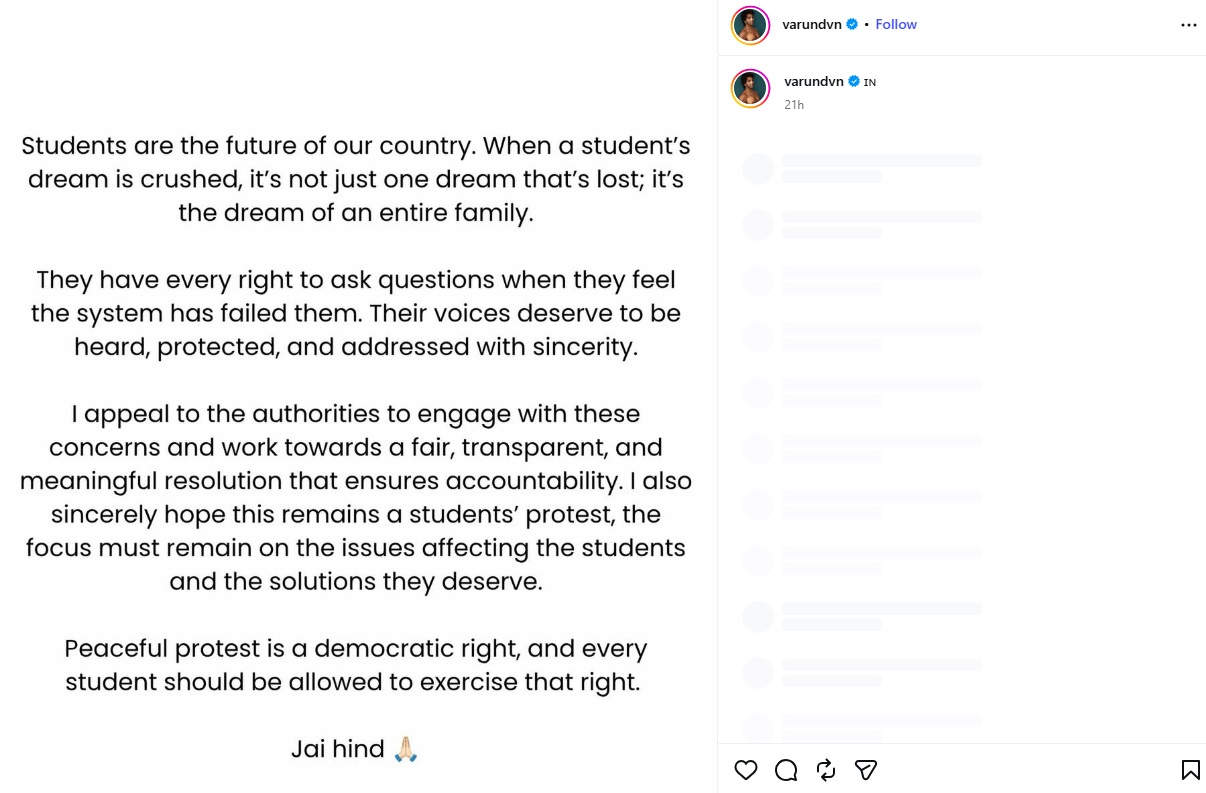The width and height of the screenshot is (1206, 793).
Task: Follow the varundvn account
Action: (x=896, y=24)
